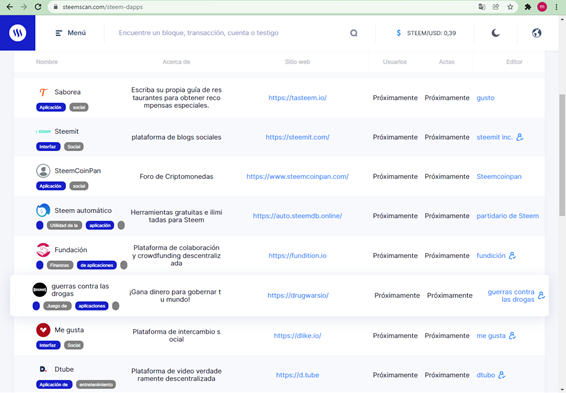
Task: Open https://d.tube link
Action: pyautogui.click(x=297, y=375)
